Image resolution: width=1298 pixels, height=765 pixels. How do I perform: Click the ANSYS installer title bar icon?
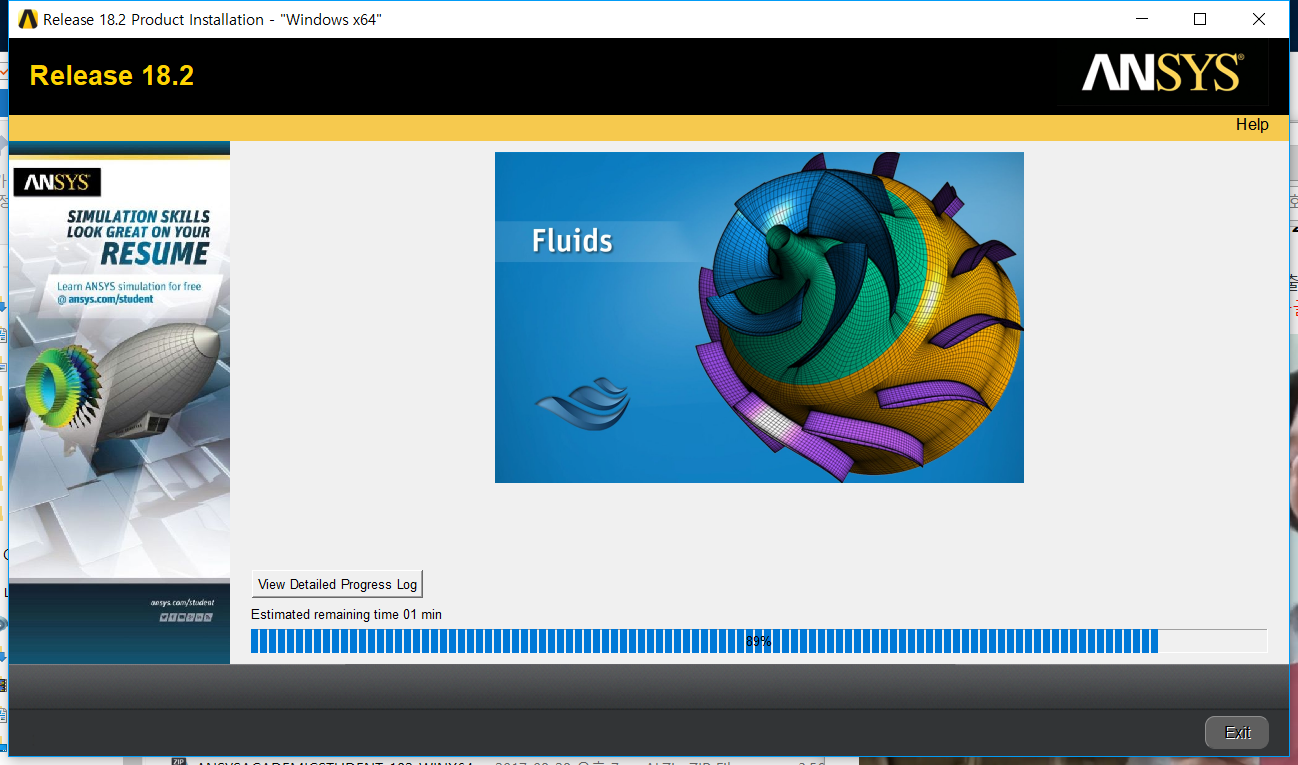pos(28,19)
